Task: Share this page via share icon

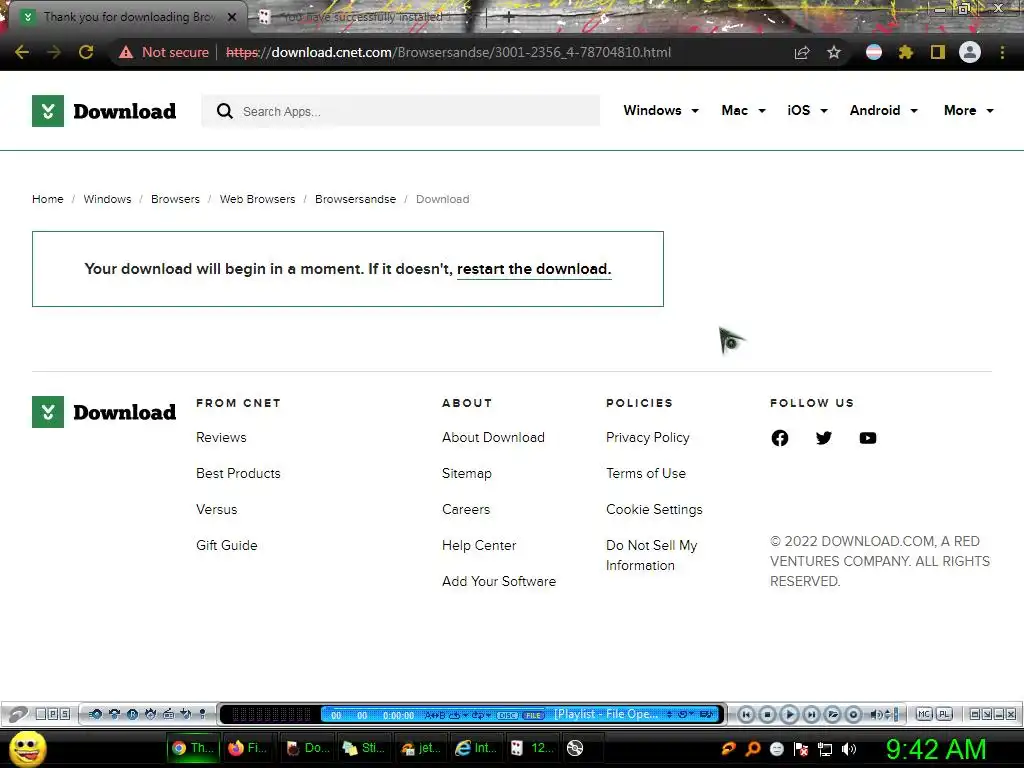Action: point(802,52)
